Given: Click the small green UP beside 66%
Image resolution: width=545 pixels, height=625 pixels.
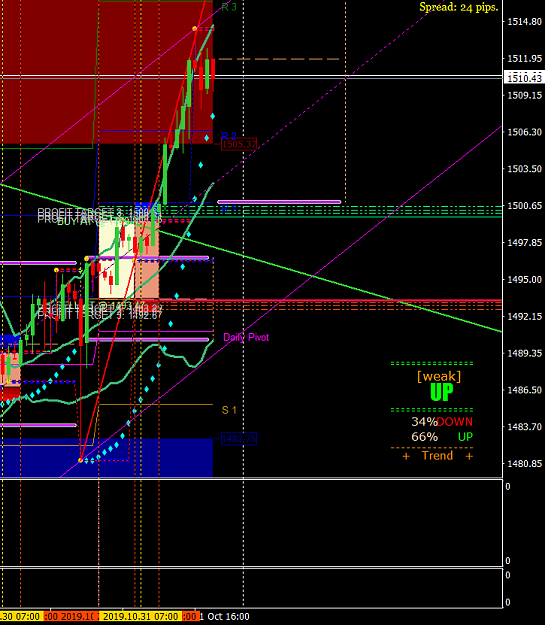Looking at the screenshot, I should (465, 437).
